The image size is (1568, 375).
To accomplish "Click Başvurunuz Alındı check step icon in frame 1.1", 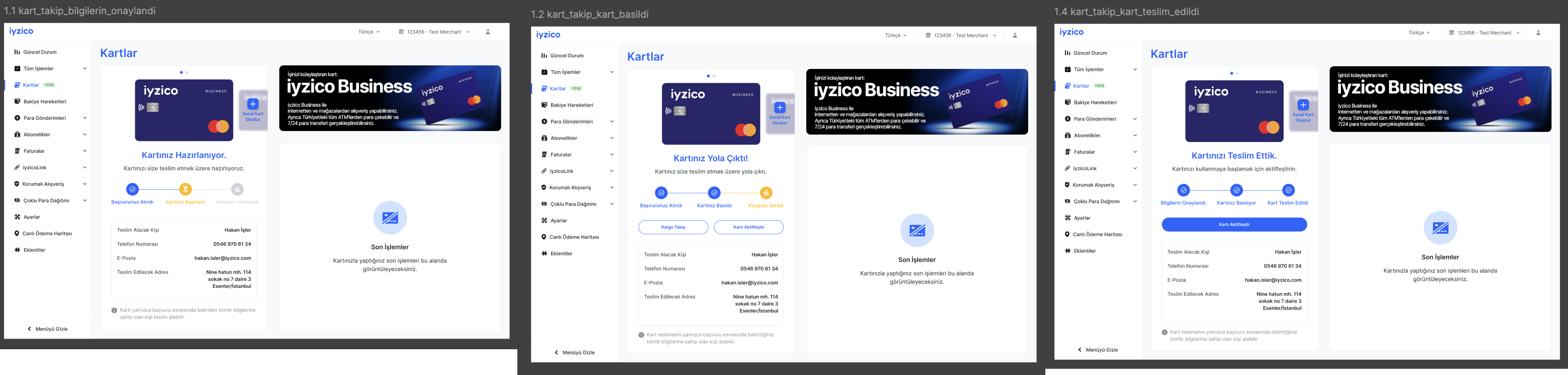I will (x=132, y=189).
